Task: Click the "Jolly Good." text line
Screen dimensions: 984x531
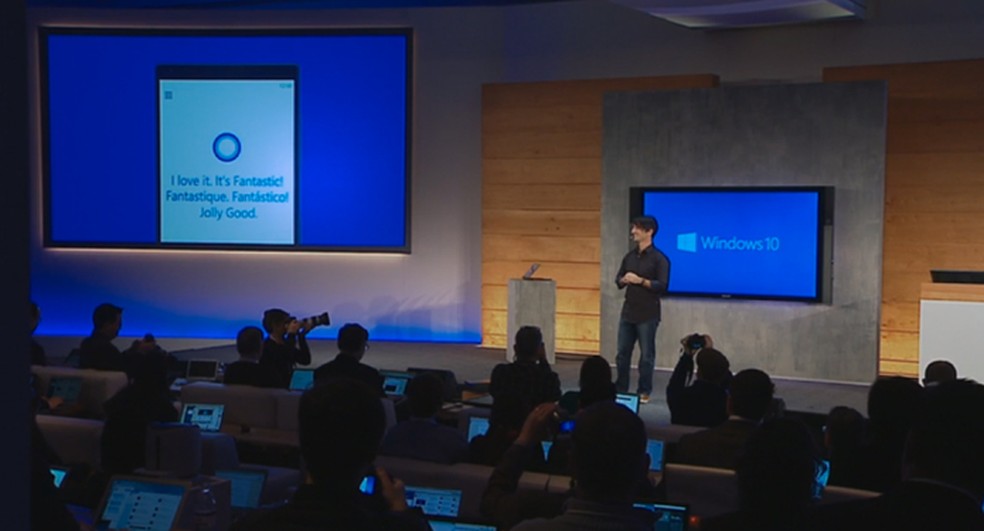Action: click(x=228, y=213)
